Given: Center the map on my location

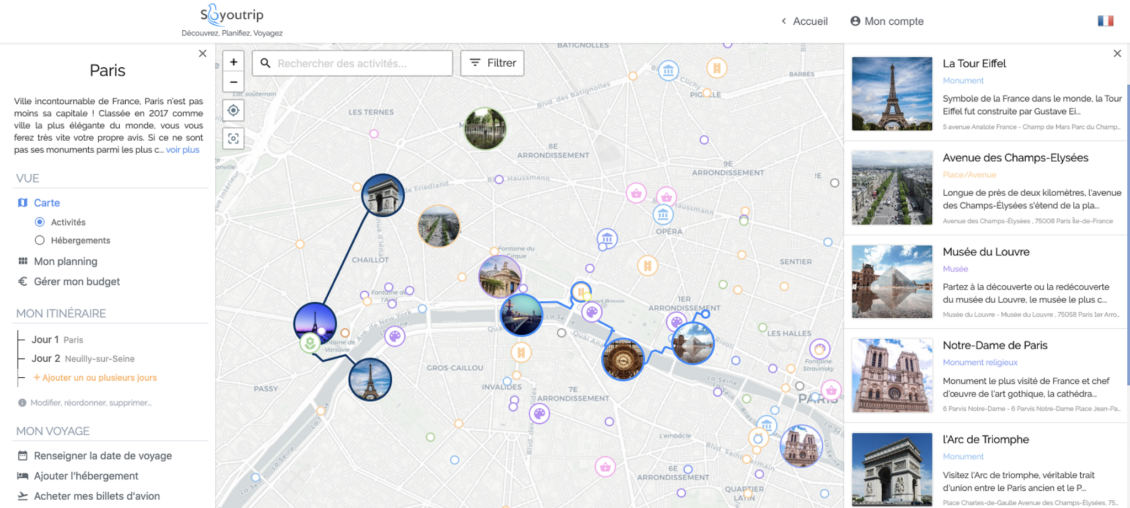Looking at the screenshot, I should [234, 111].
